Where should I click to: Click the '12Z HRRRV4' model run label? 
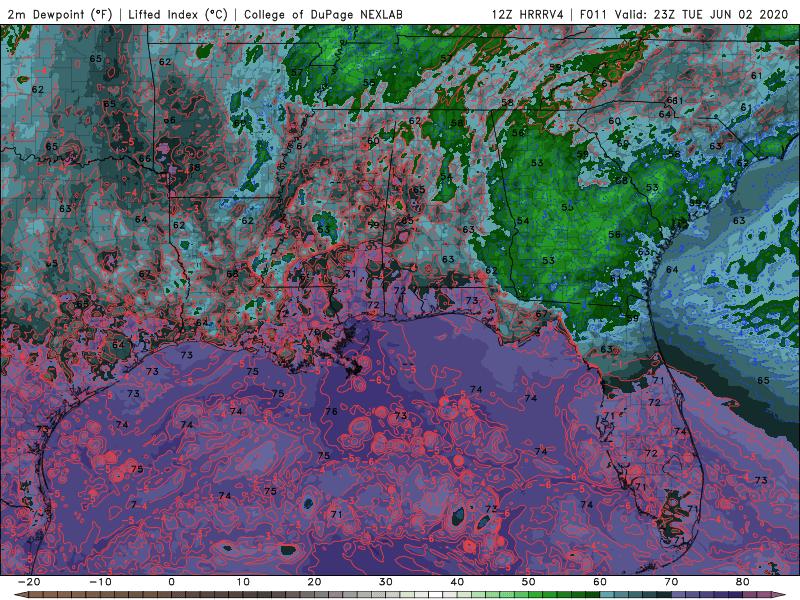(528, 14)
